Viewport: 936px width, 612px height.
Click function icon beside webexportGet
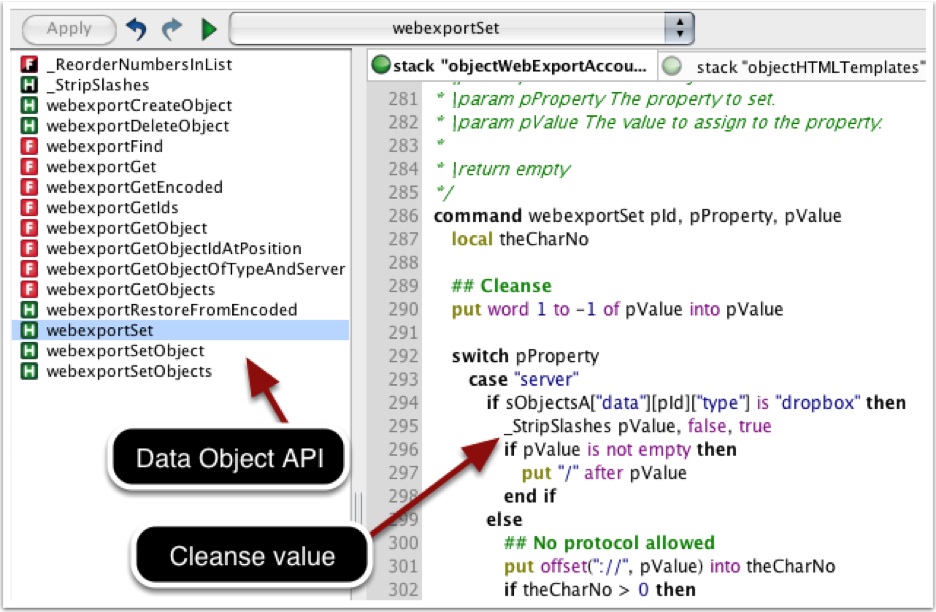click(29, 167)
